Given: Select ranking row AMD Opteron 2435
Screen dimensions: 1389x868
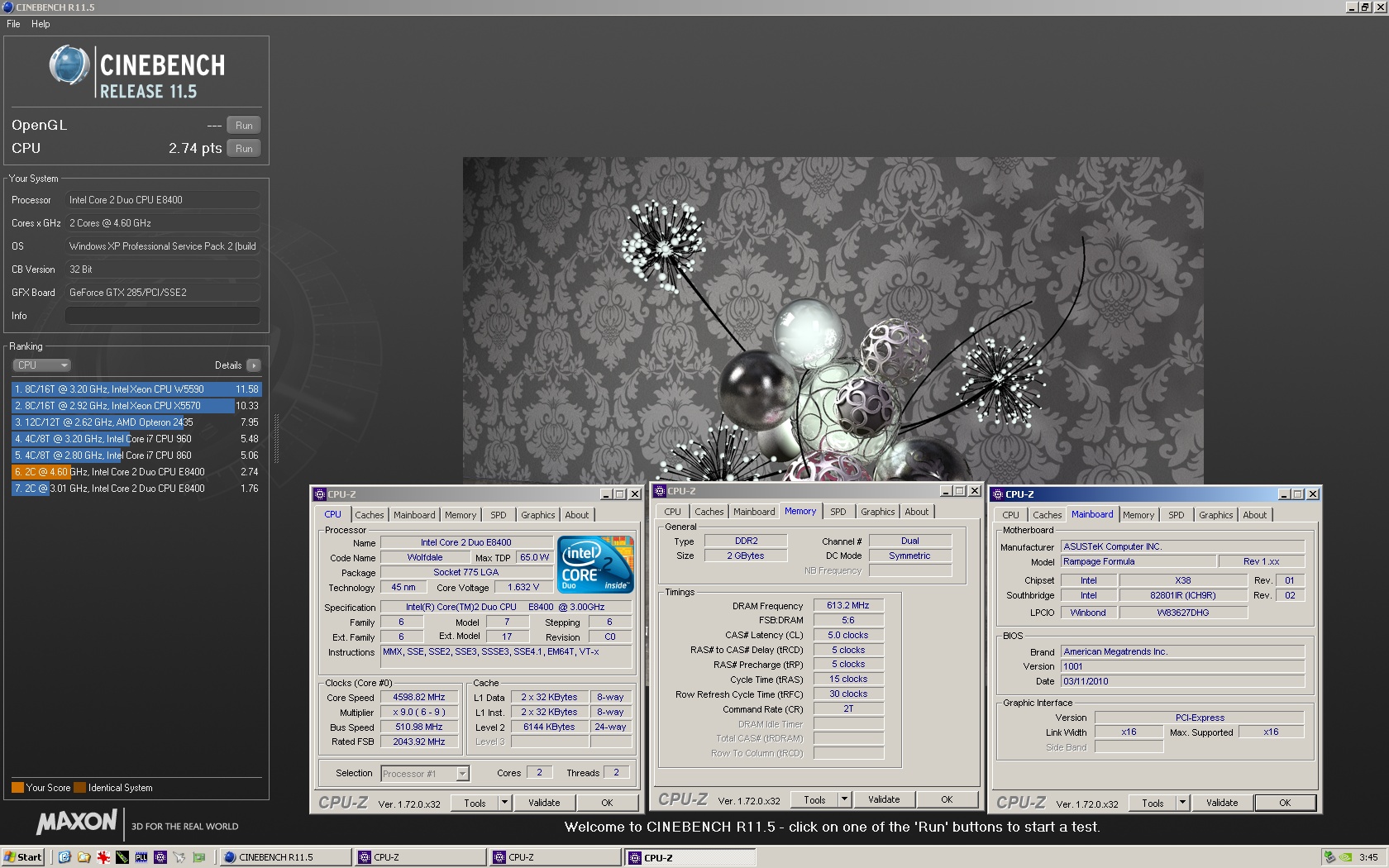Looking at the screenshot, I should coord(136,422).
